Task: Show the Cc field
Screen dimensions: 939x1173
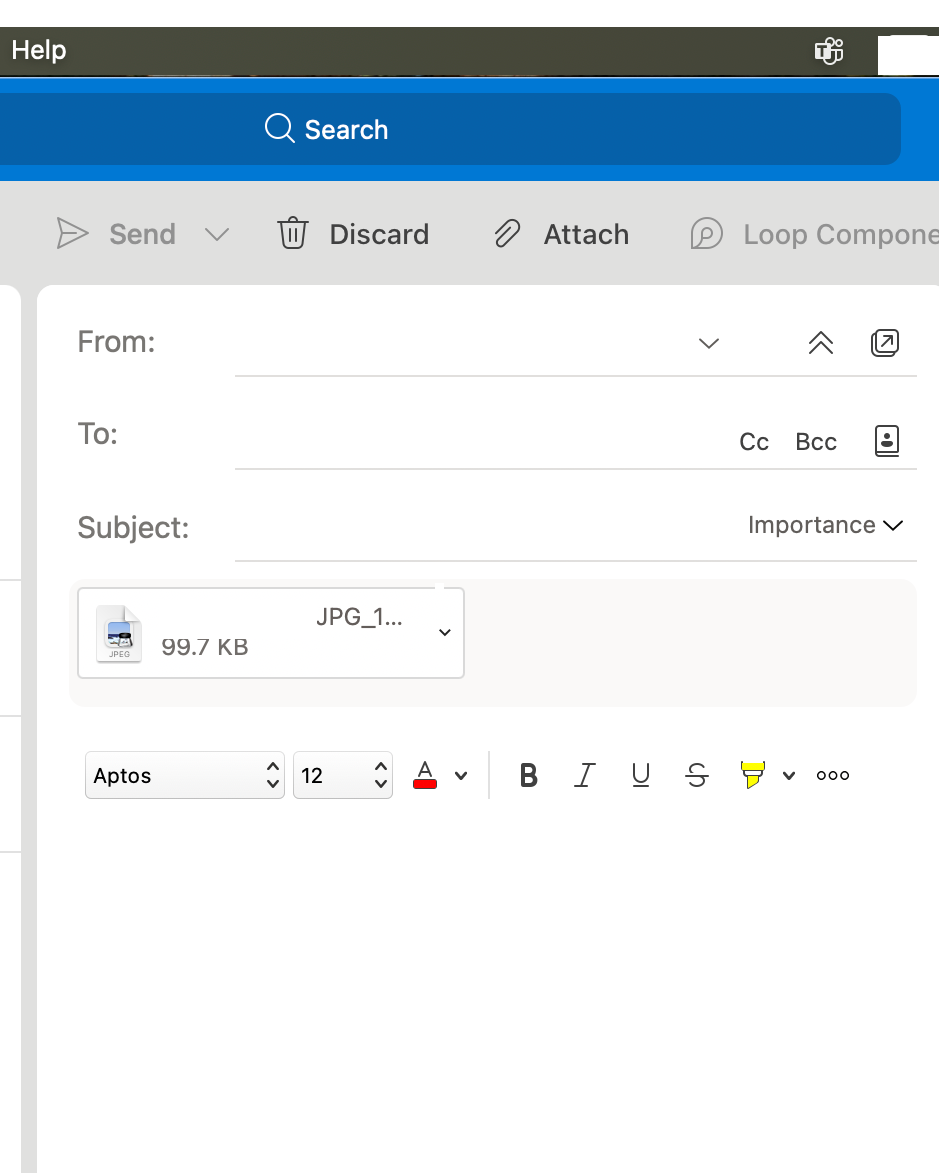Action: tap(754, 442)
